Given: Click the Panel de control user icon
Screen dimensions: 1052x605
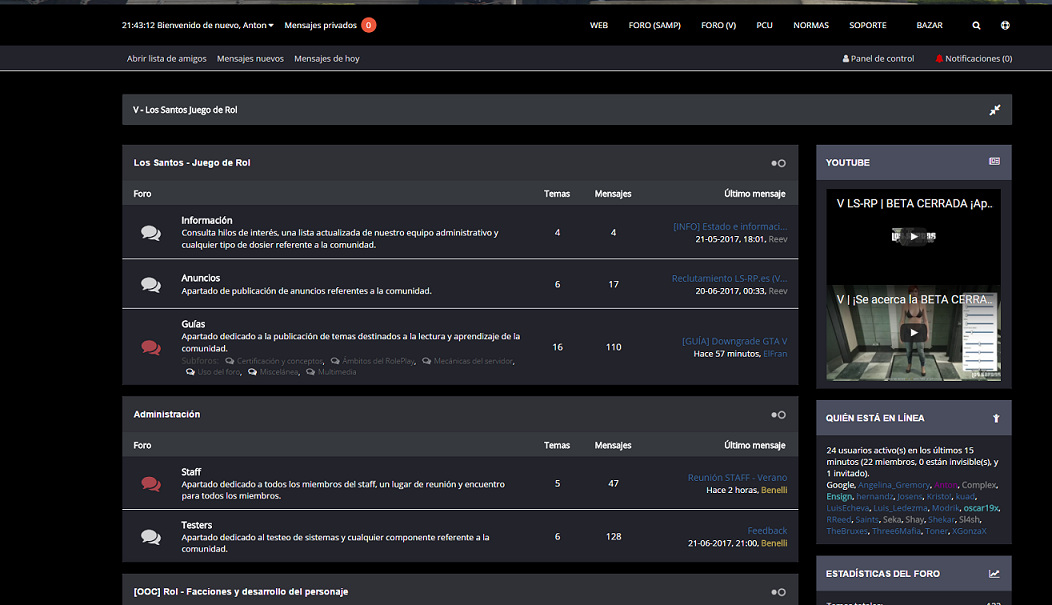Looking at the screenshot, I should coord(846,59).
